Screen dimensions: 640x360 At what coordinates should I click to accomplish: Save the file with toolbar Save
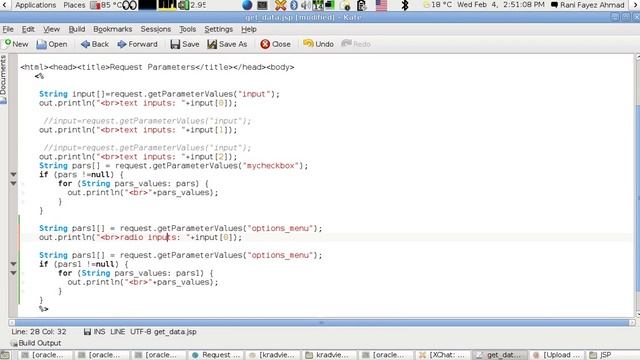pyautogui.click(x=185, y=44)
